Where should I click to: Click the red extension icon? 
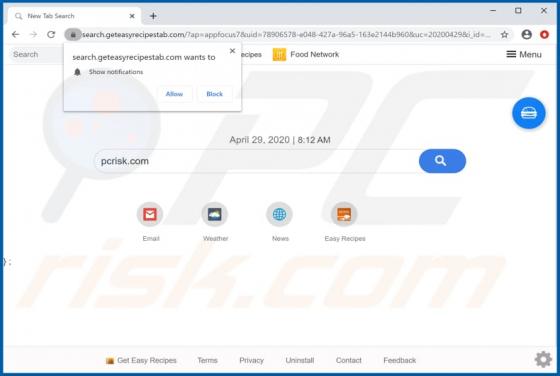544,35
